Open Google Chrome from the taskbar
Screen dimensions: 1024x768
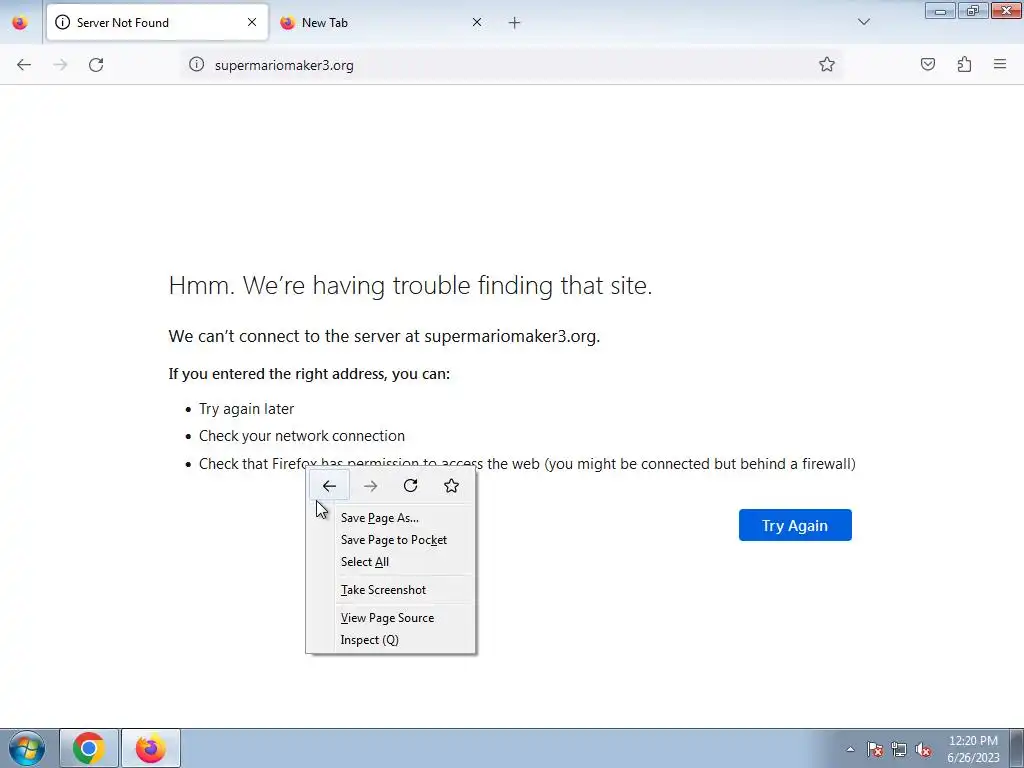89,748
